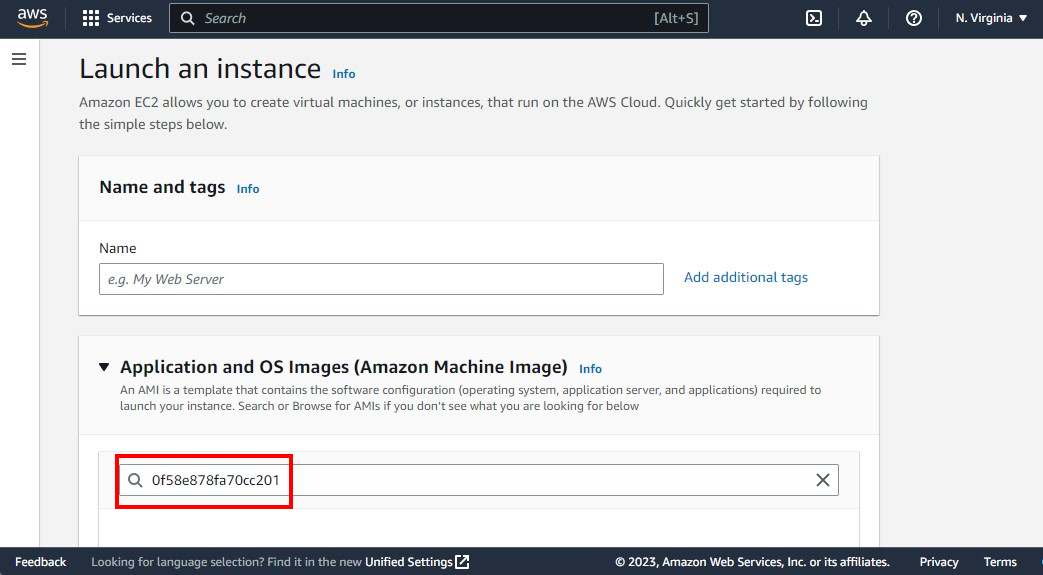Click the instance Name input field
This screenshot has width=1043, height=575.
pyautogui.click(x=381, y=279)
